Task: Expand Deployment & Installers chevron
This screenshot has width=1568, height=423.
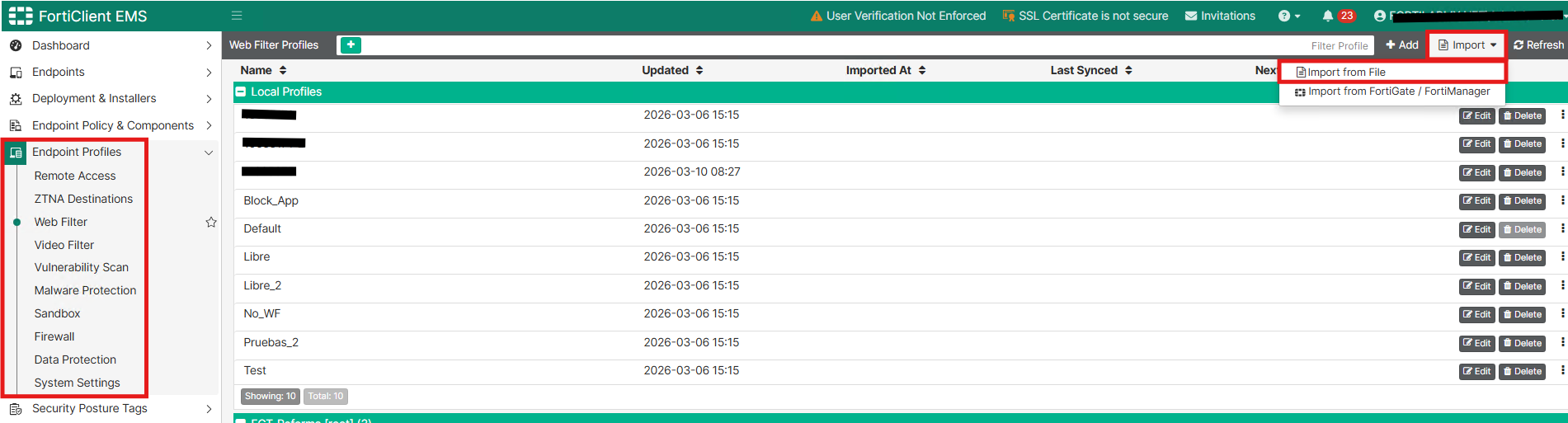Action: click(209, 99)
